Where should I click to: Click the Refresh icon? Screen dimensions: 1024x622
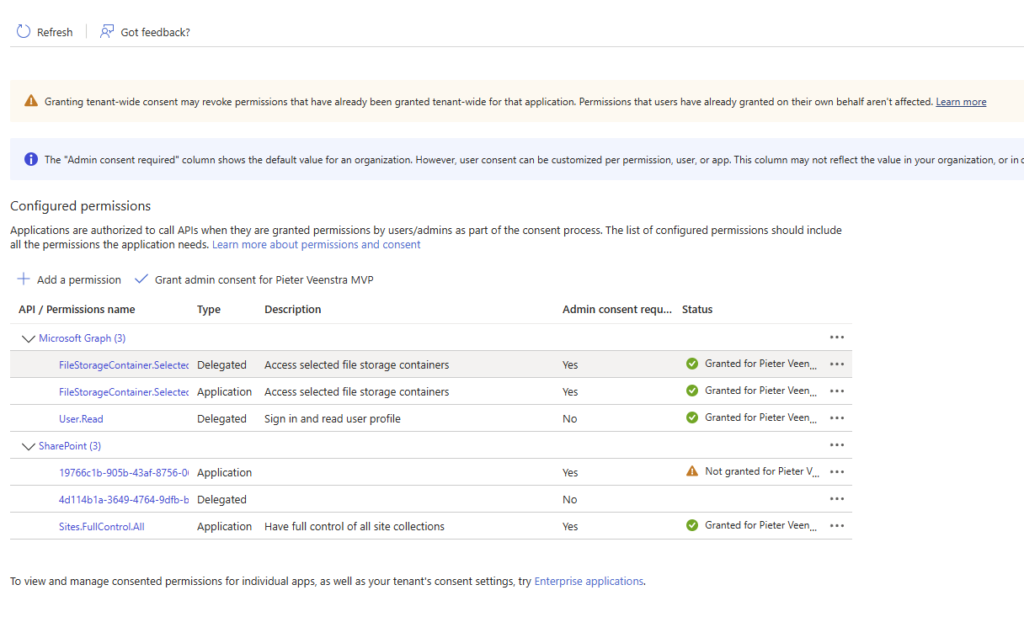point(24,31)
